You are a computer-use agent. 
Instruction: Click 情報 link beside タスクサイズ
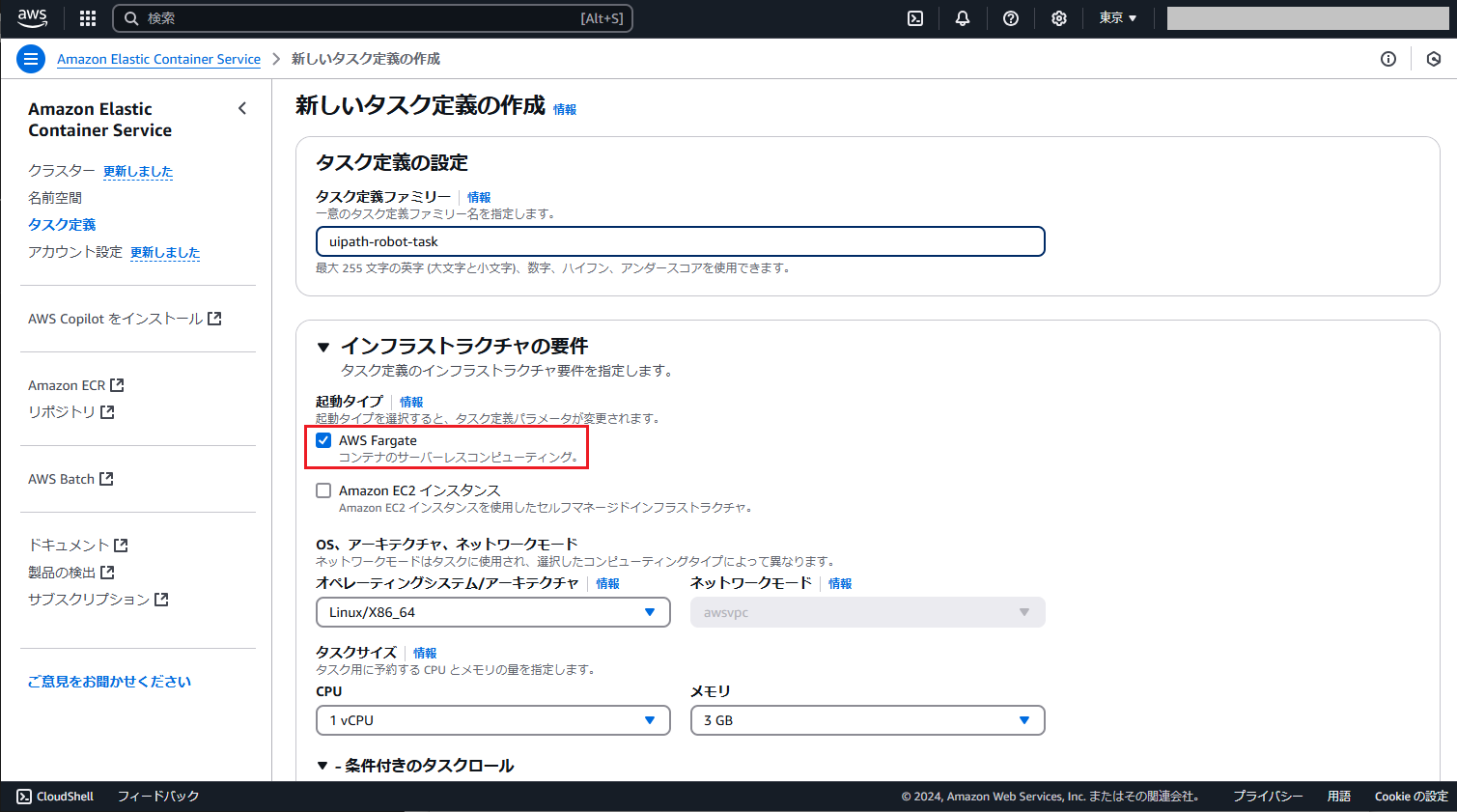(425, 653)
